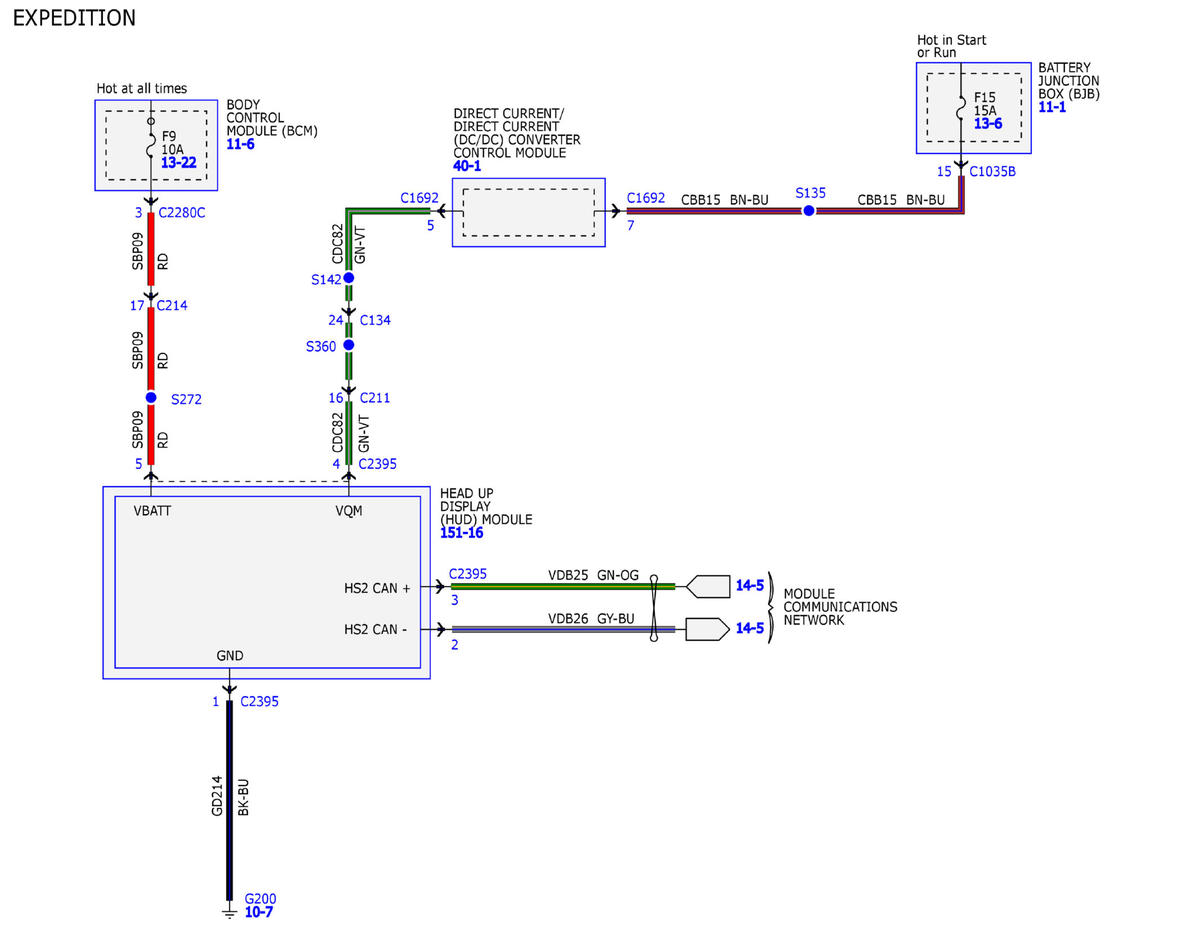This screenshot has width=1200, height=927.
Task: Select HS2 CAN + pin label
Action: (378, 588)
